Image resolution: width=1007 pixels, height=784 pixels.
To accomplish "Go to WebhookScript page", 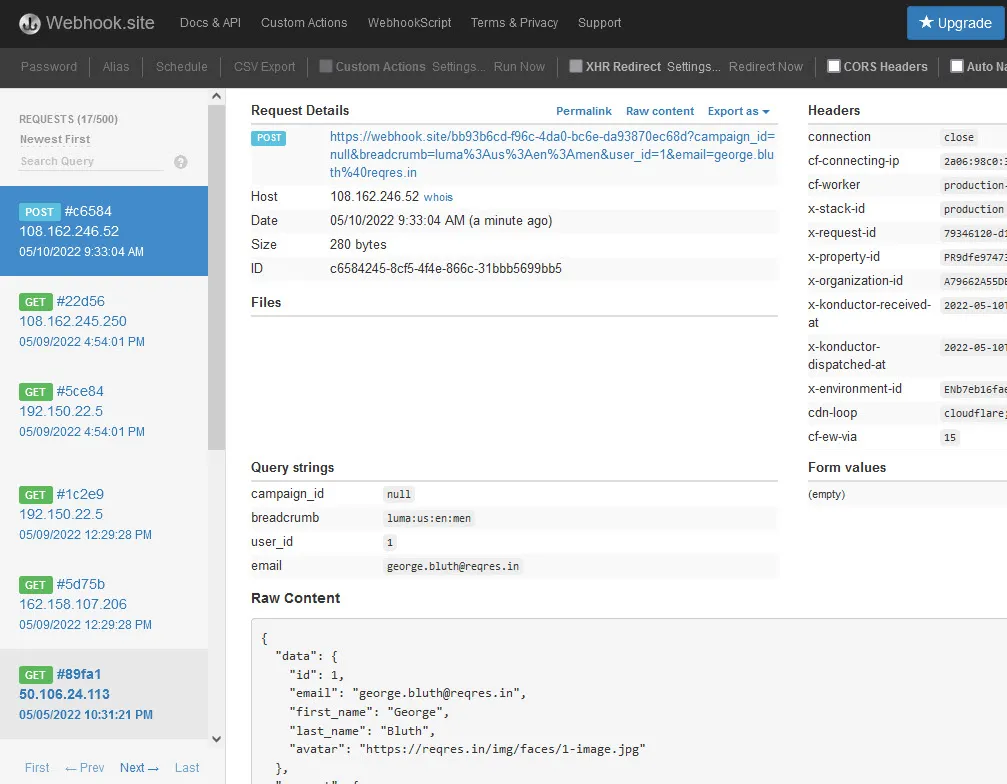I will click(409, 23).
